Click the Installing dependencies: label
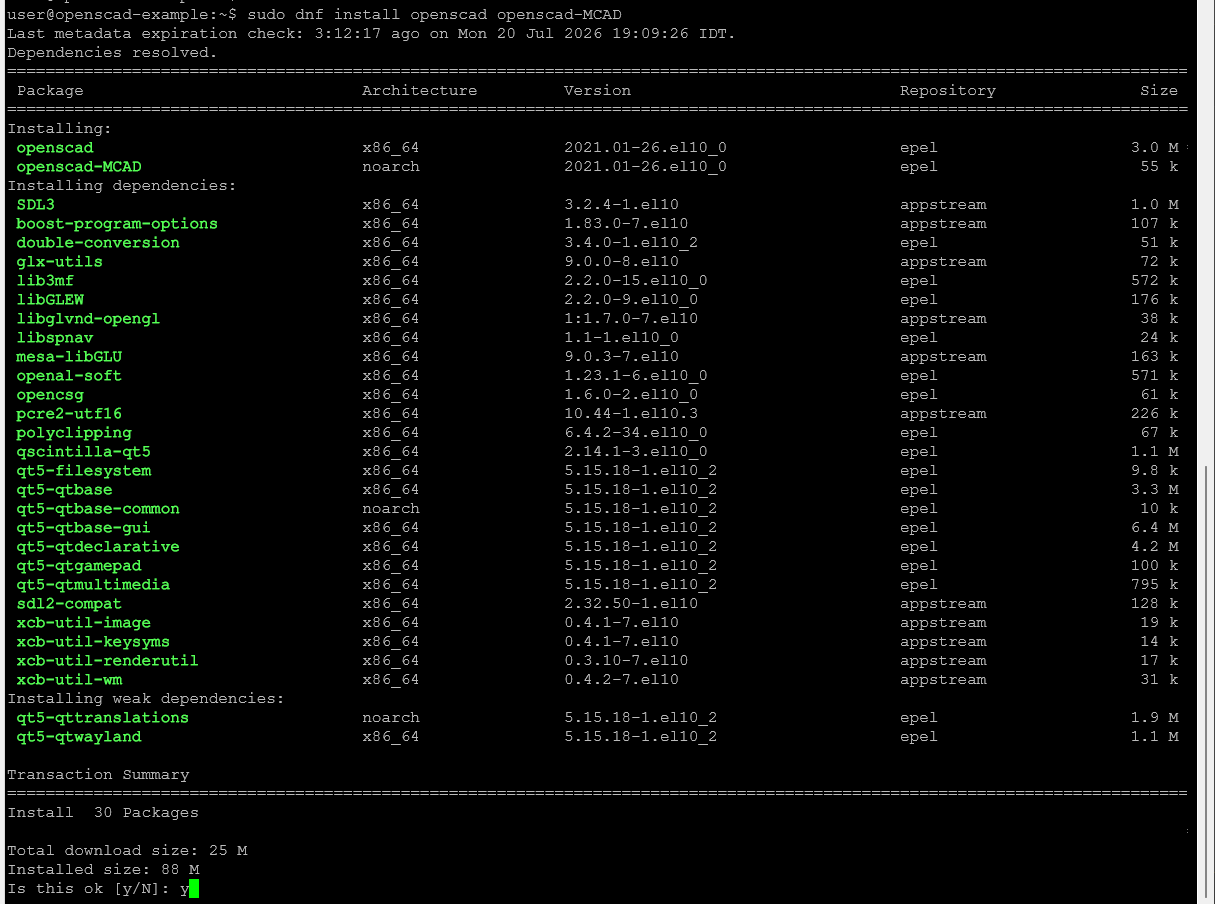The image size is (1215, 904). (x=122, y=186)
